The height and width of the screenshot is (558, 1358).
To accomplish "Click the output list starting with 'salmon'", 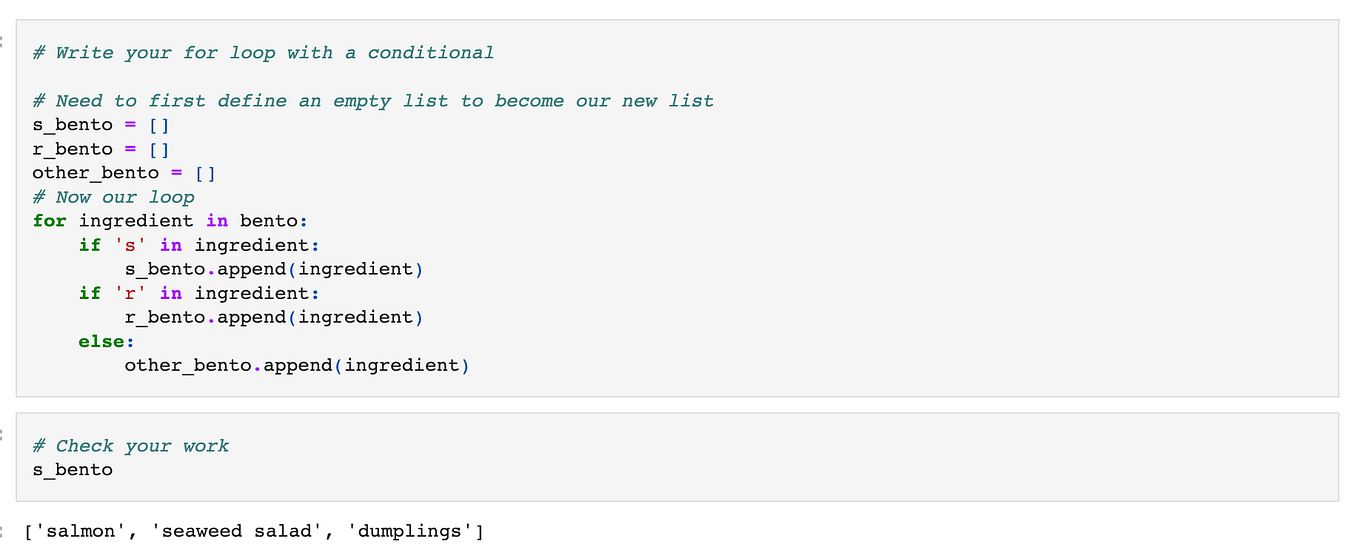I will coord(254,531).
